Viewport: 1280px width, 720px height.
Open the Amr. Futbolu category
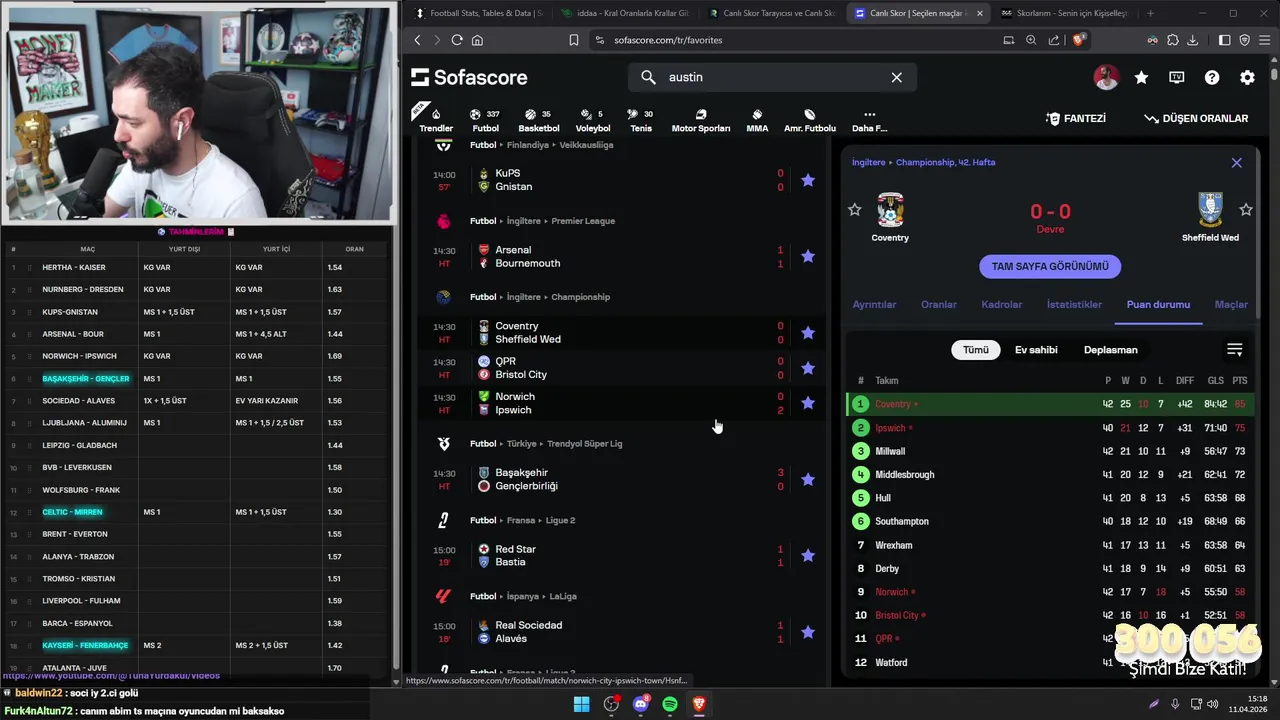[810, 120]
